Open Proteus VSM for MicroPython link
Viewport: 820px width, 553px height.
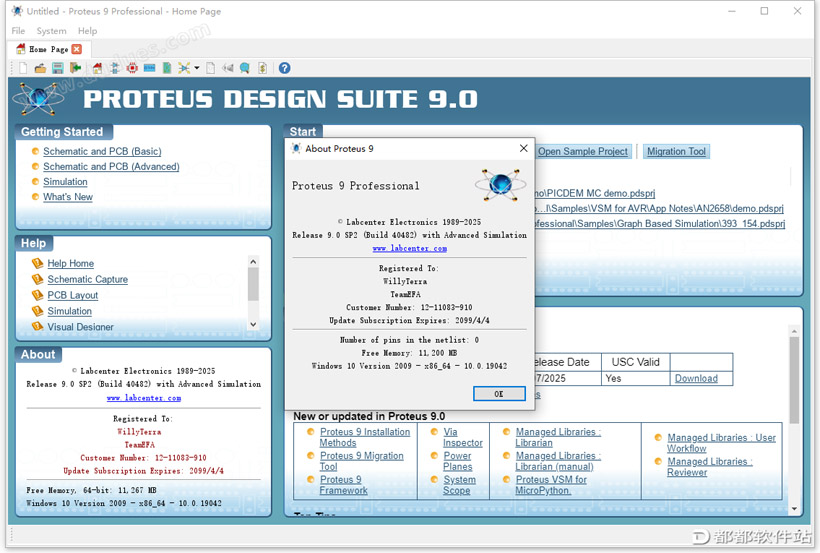pyautogui.click(x=551, y=485)
